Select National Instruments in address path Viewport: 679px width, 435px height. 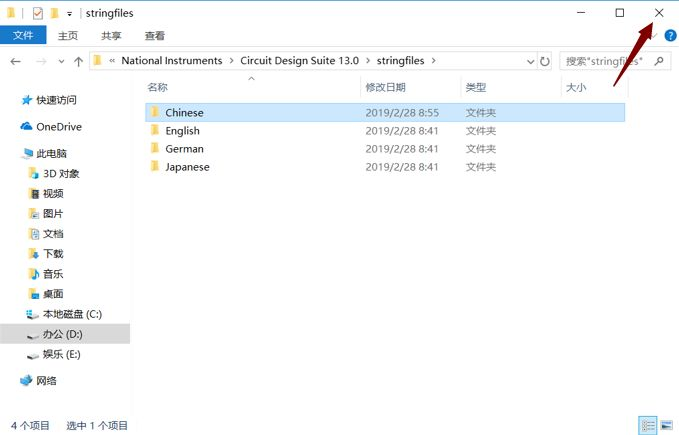pos(171,61)
